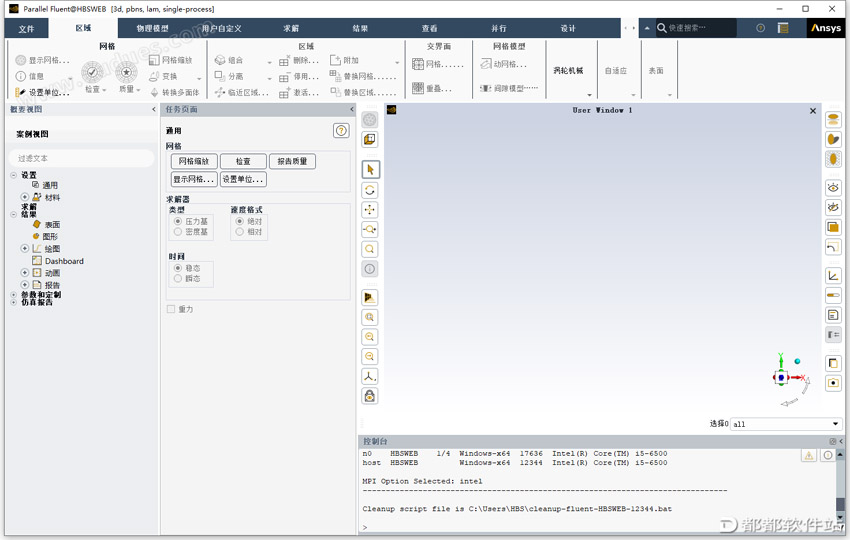Click 信息 info icon in the ribbon
The height and width of the screenshot is (540, 850).
[21, 76]
